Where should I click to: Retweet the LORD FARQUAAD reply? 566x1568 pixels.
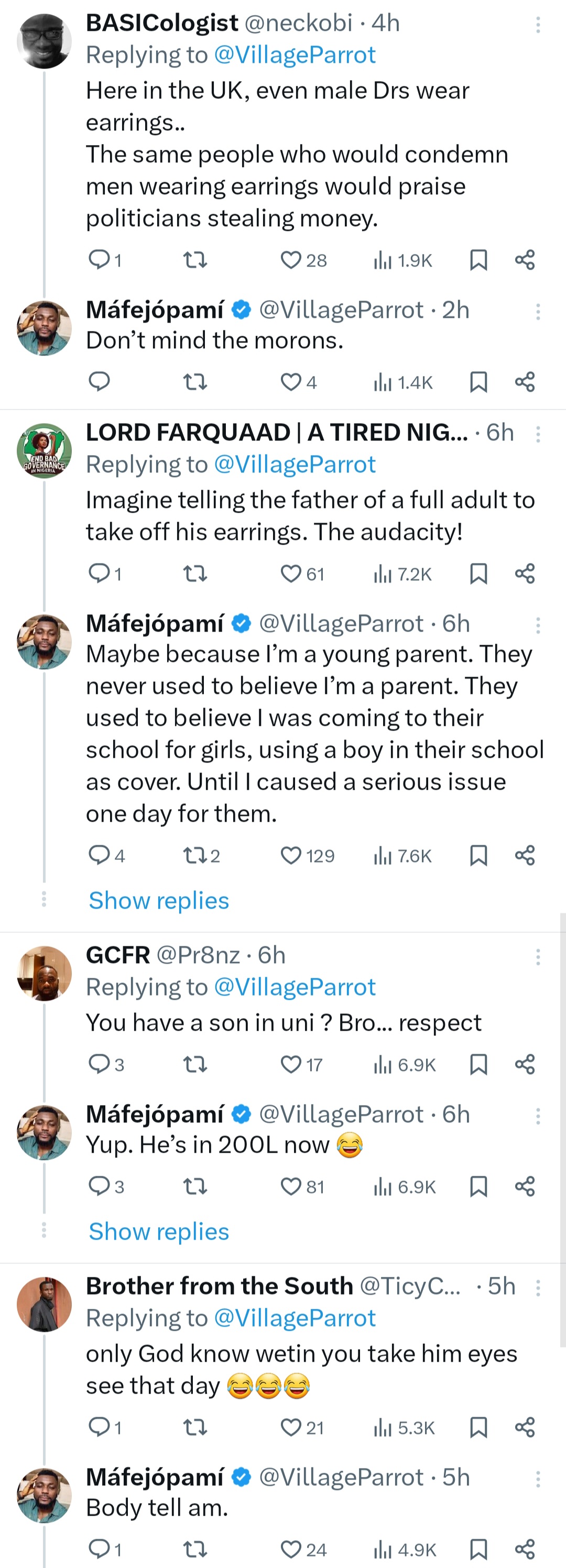(x=195, y=573)
